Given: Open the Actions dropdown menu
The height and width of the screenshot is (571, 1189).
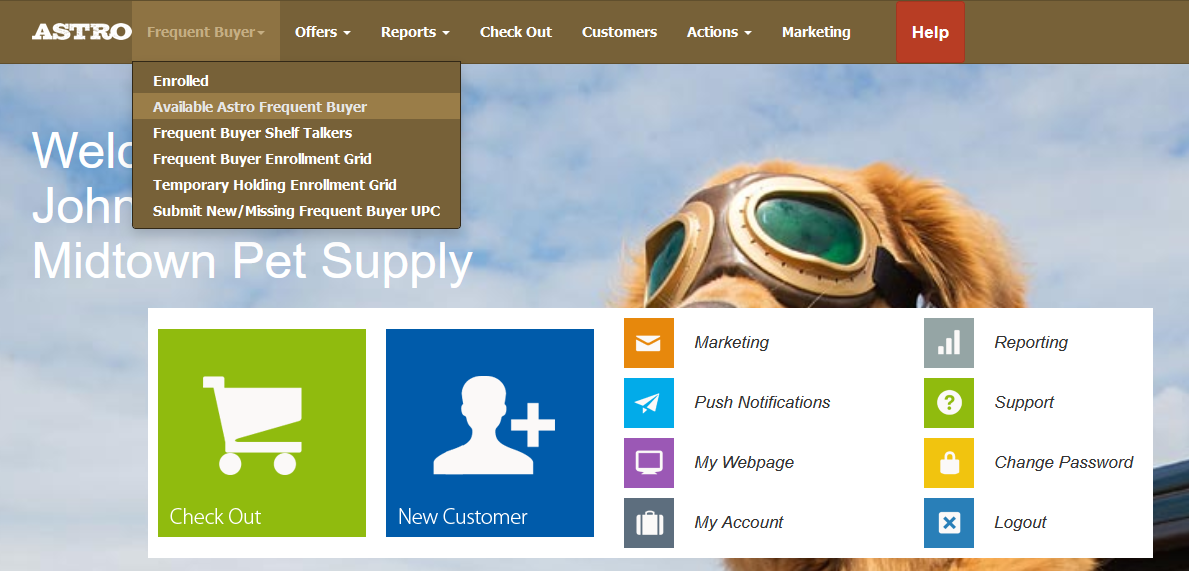Looking at the screenshot, I should (718, 32).
